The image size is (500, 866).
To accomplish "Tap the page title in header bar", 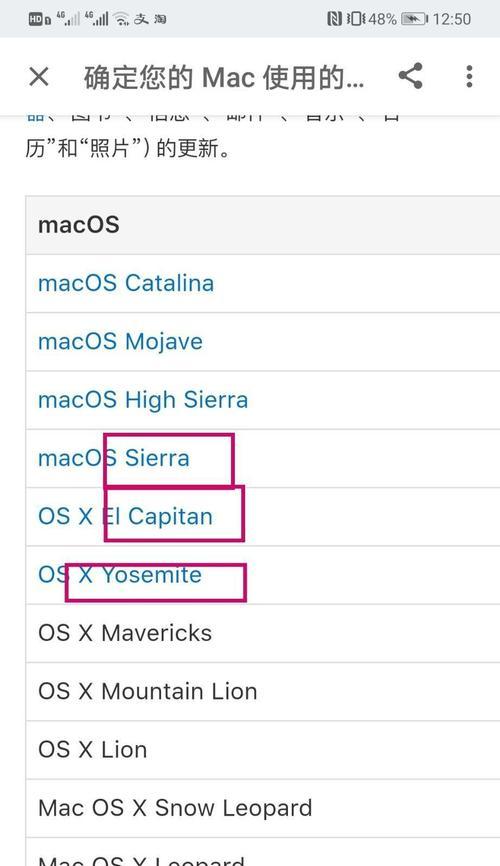I will [x=224, y=77].
